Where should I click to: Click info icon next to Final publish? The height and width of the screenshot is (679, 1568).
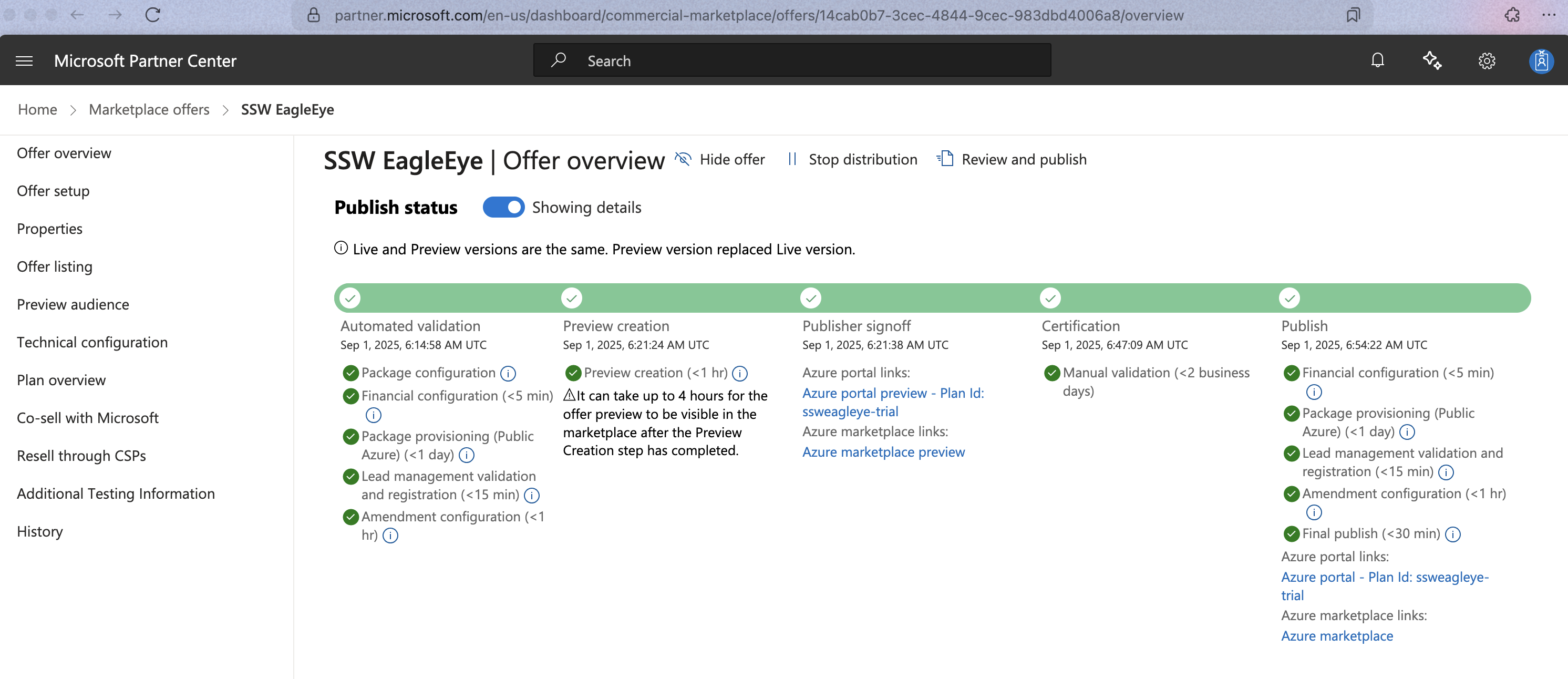pyautogui.click(x=1453, y=534)
